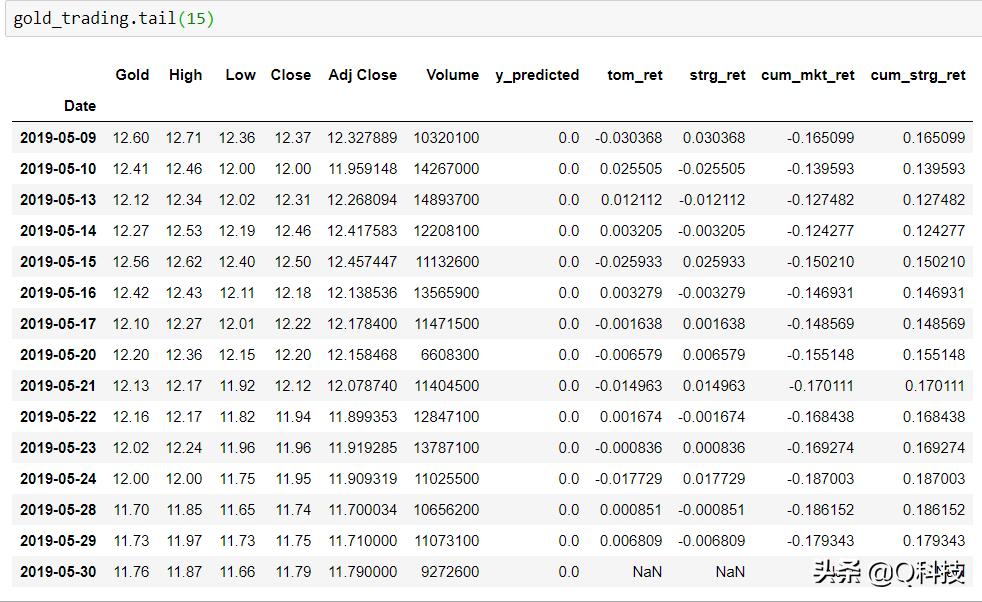The width and height of the screenshot is (982, 602).
Task: Click Adj Close value 11.700034
Action: (362, 510)
